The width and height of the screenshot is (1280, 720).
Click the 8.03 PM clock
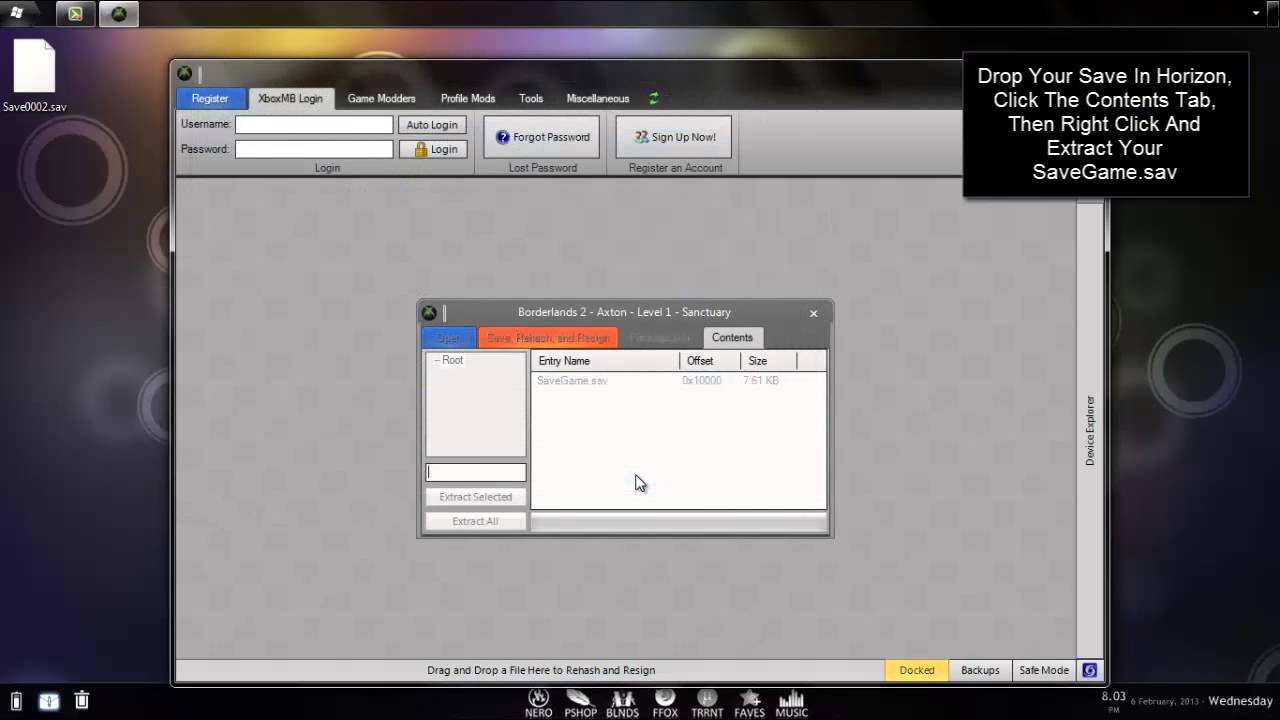(1113, 699)
